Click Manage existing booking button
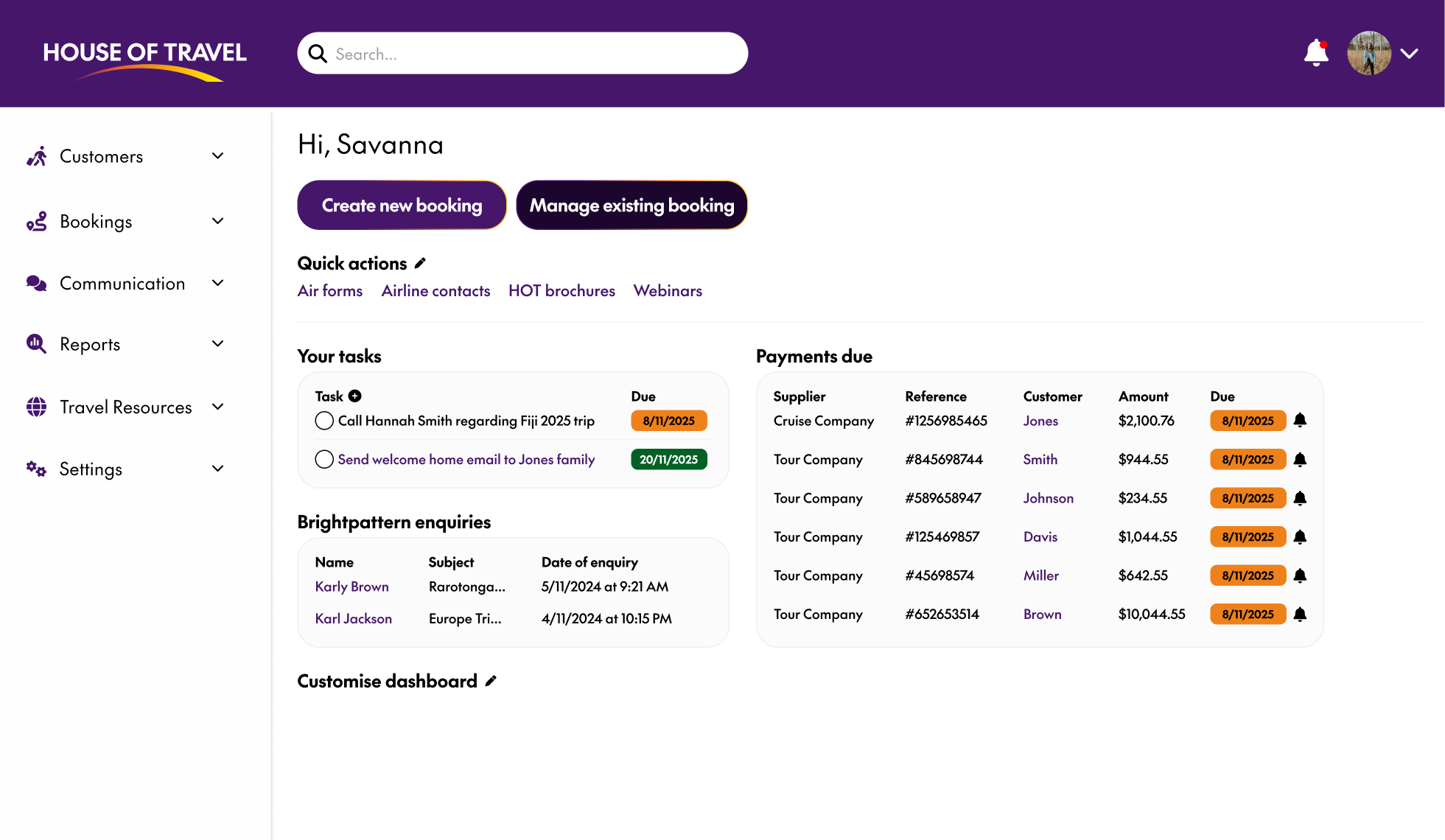1445x840 pixels. point(631,205)
